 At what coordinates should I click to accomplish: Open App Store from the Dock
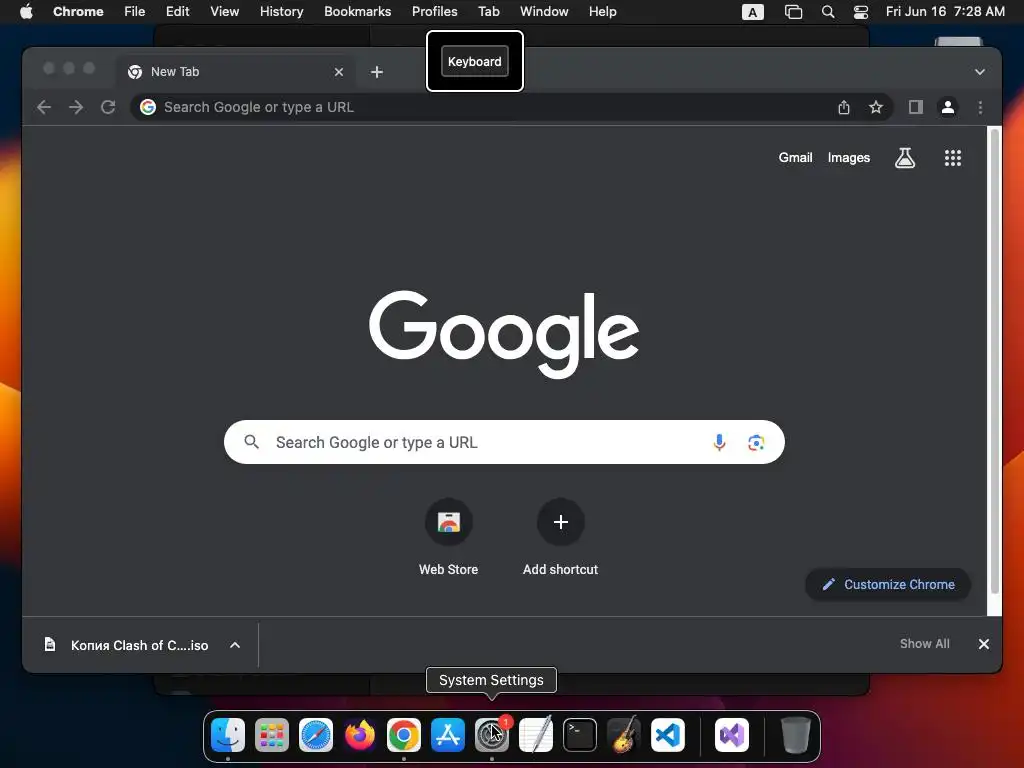[x=448, y=735]
